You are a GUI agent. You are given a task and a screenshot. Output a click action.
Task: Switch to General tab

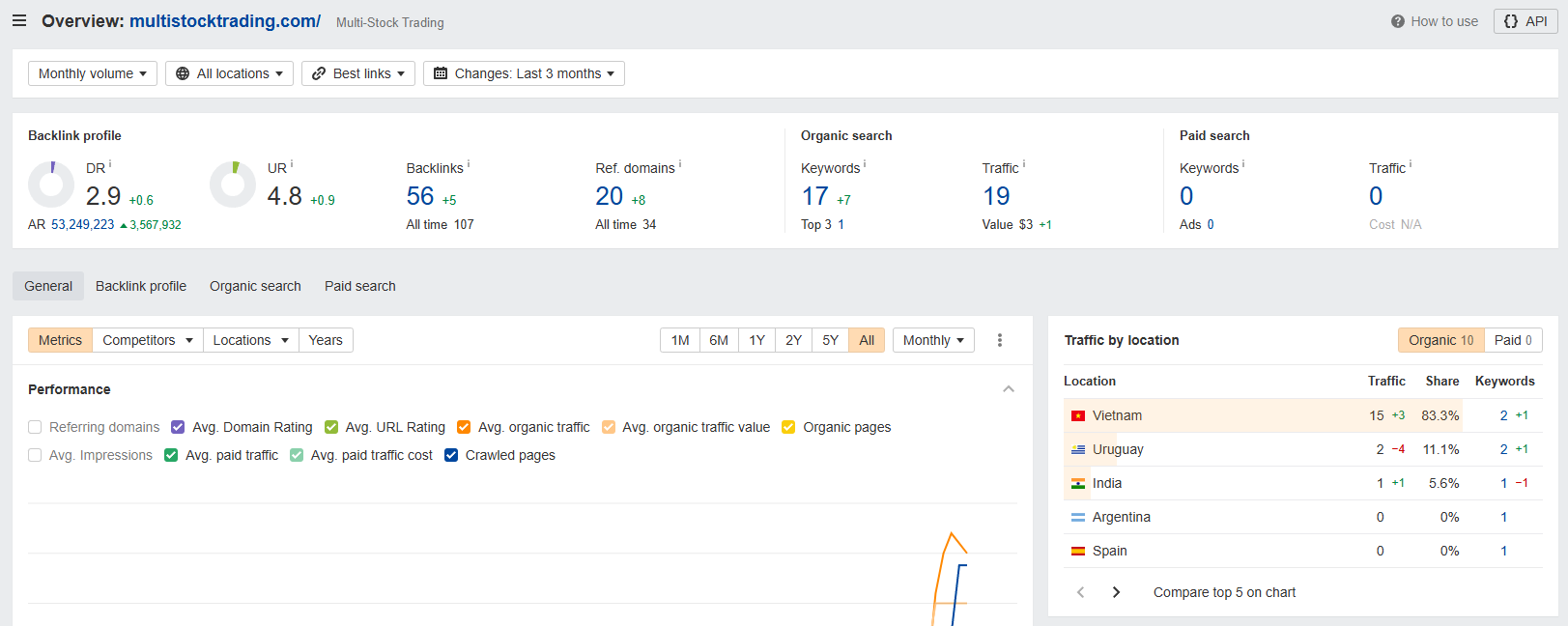coord(48,286)
